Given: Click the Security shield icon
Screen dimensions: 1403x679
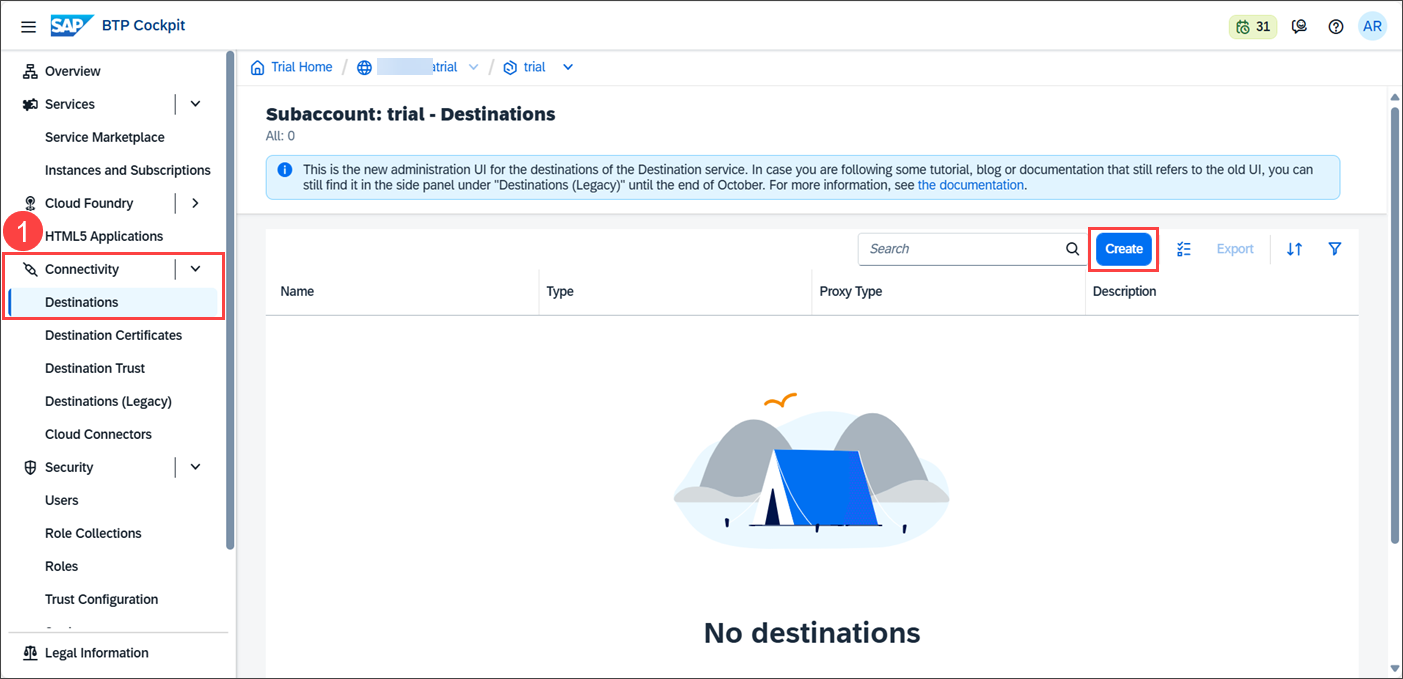Looking at the screenshot, I should click(x=30, y=467).
